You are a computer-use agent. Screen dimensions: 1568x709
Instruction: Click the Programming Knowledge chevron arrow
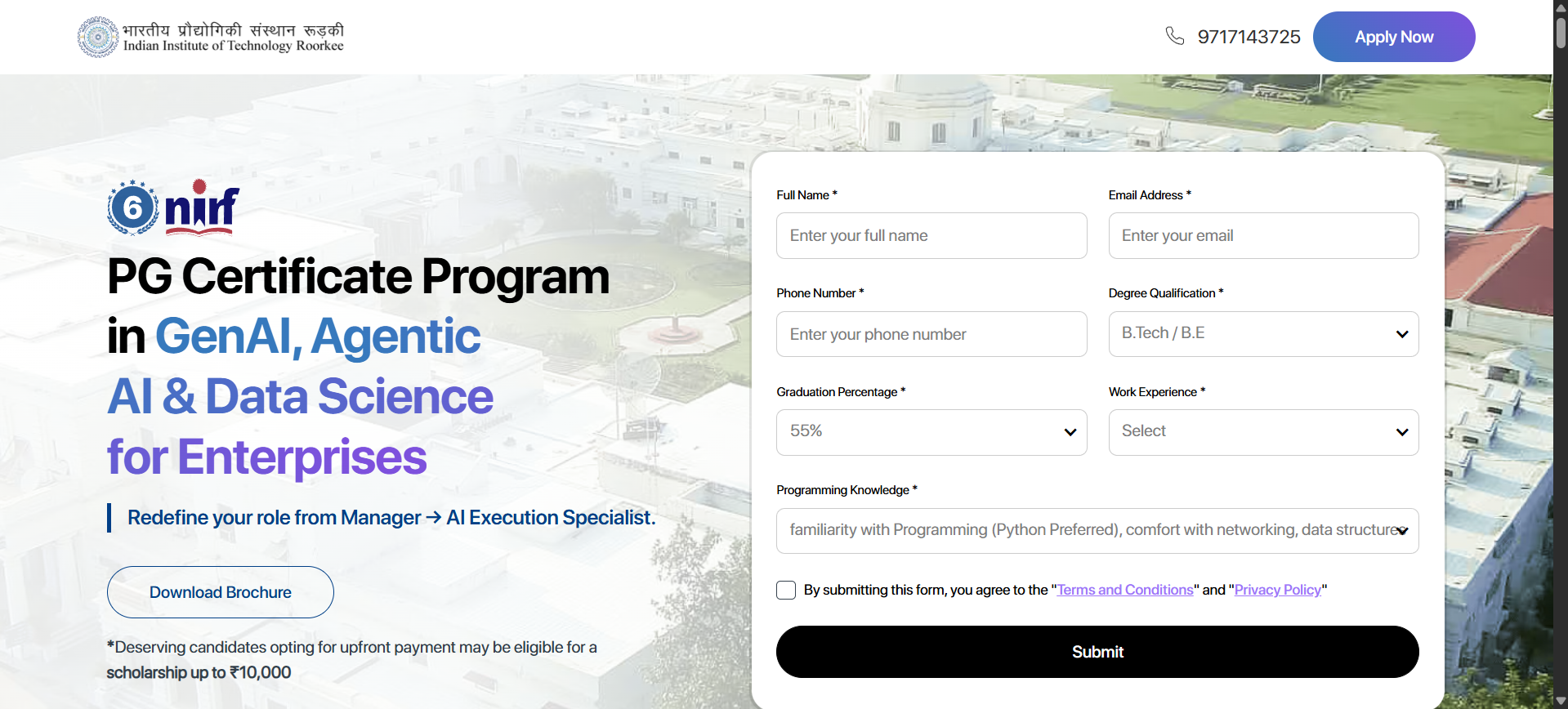pos(1403,531)
